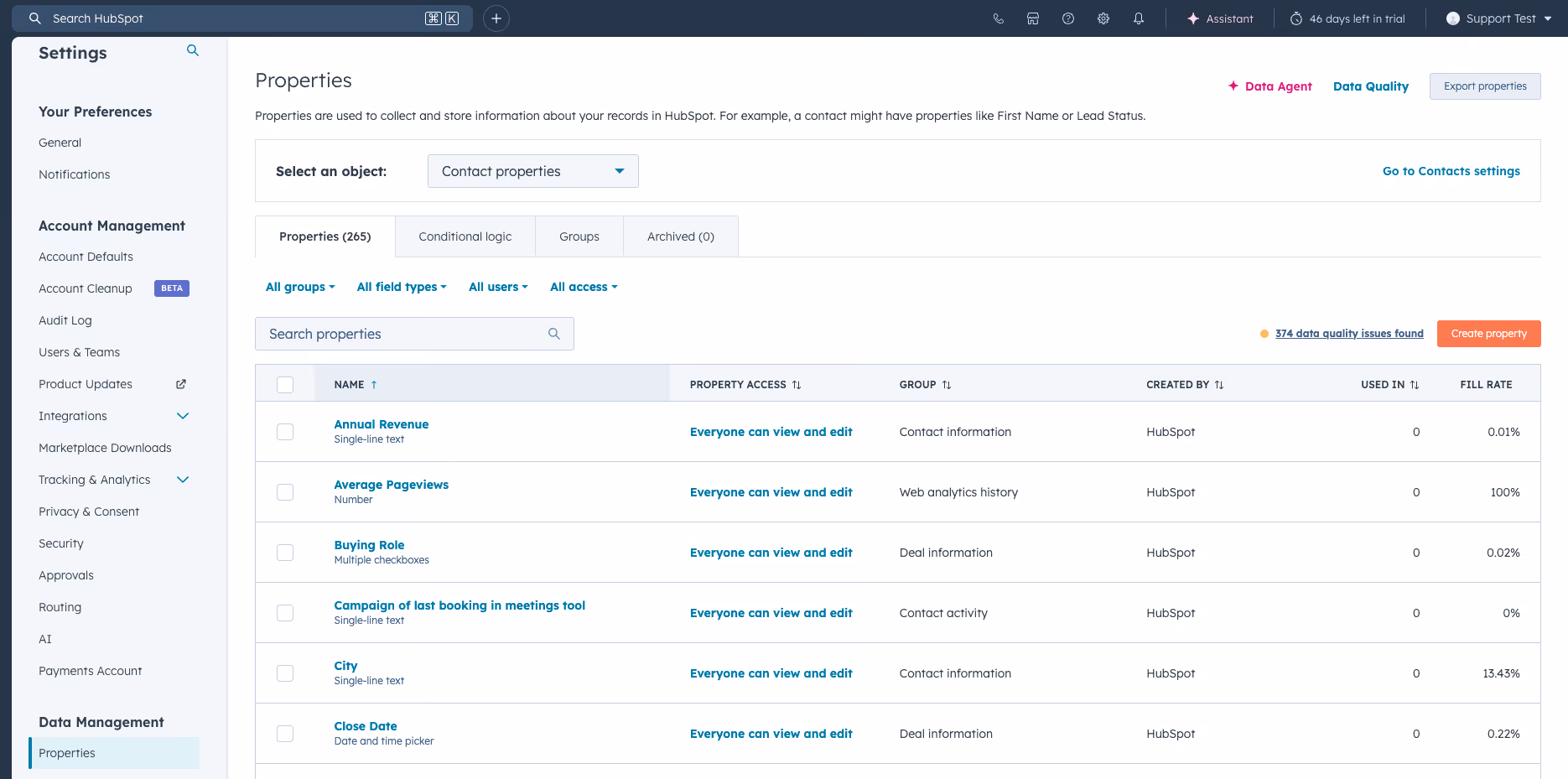This screenshot has width=1568, height=779.
Task: Open the HubSpot Marketplace icon
Action: click(1033, 18)
